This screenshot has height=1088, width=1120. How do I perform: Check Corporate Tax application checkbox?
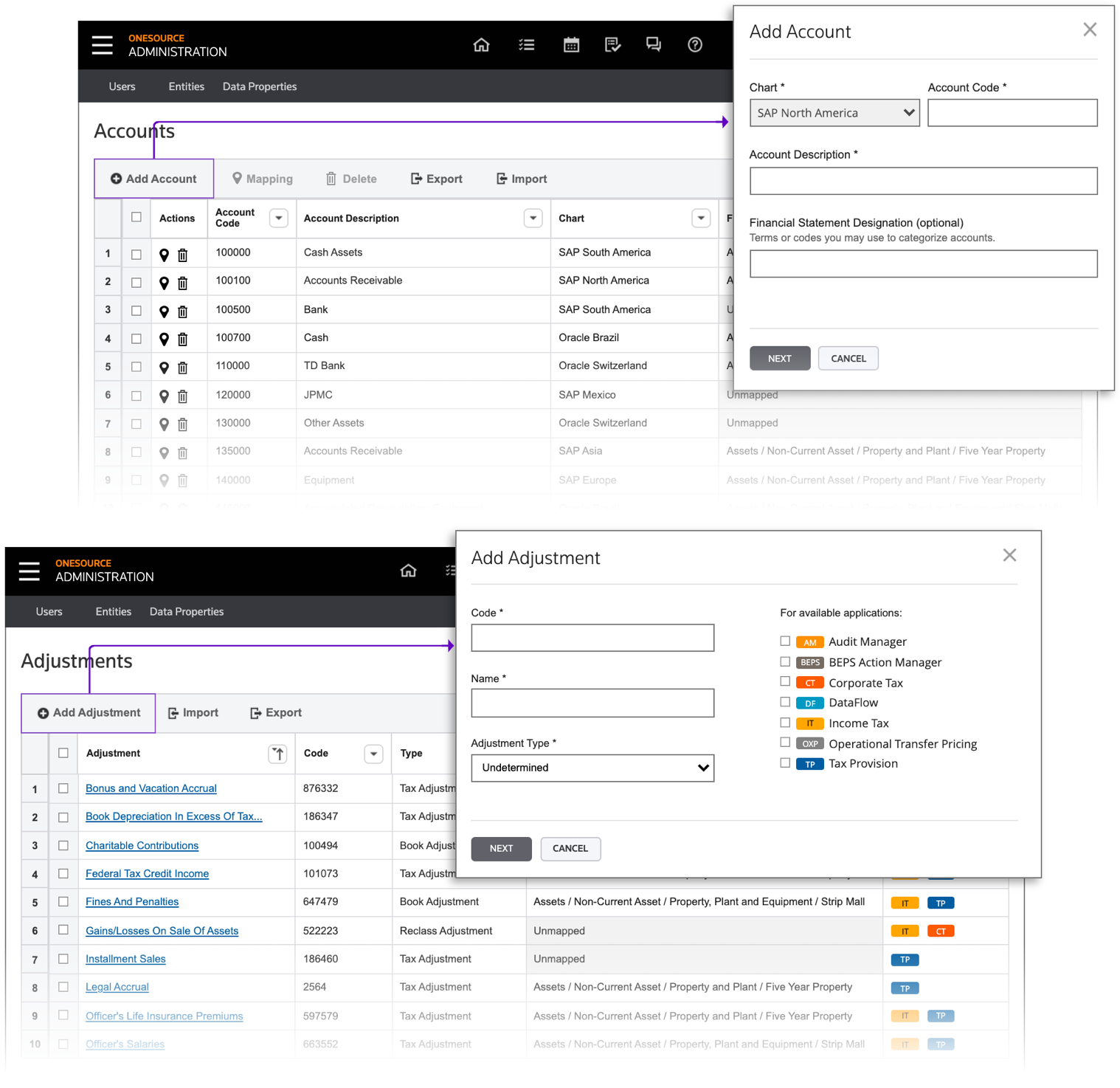pos(785,681)
